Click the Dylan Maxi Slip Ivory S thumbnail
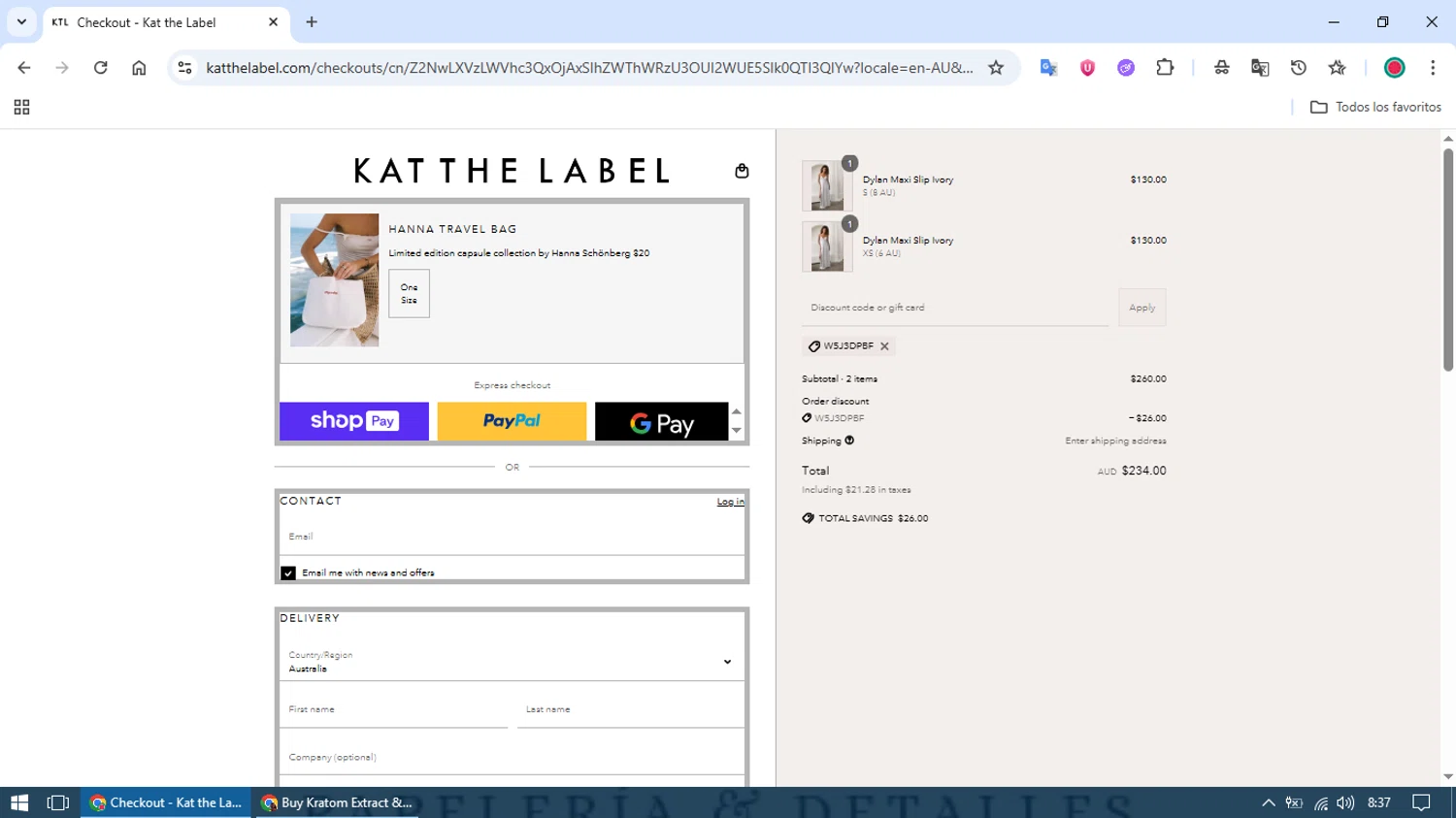The image size is (1456, 818). (x=826, y=185)
